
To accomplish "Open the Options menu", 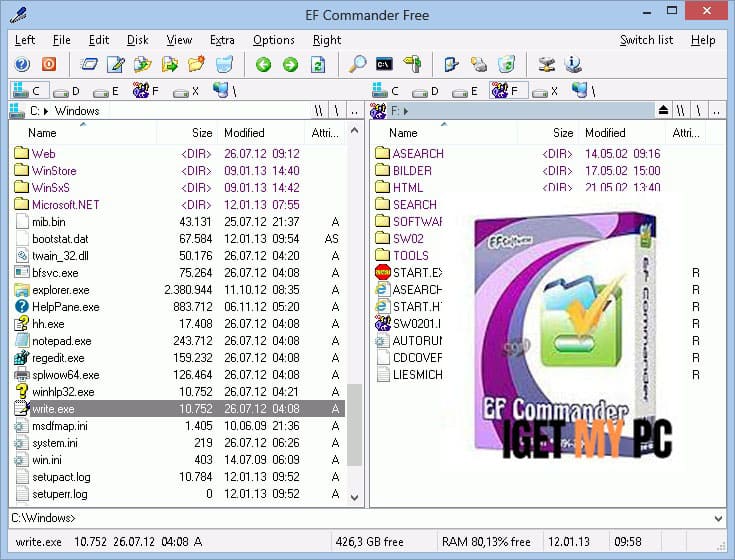I will coord(274,40).
